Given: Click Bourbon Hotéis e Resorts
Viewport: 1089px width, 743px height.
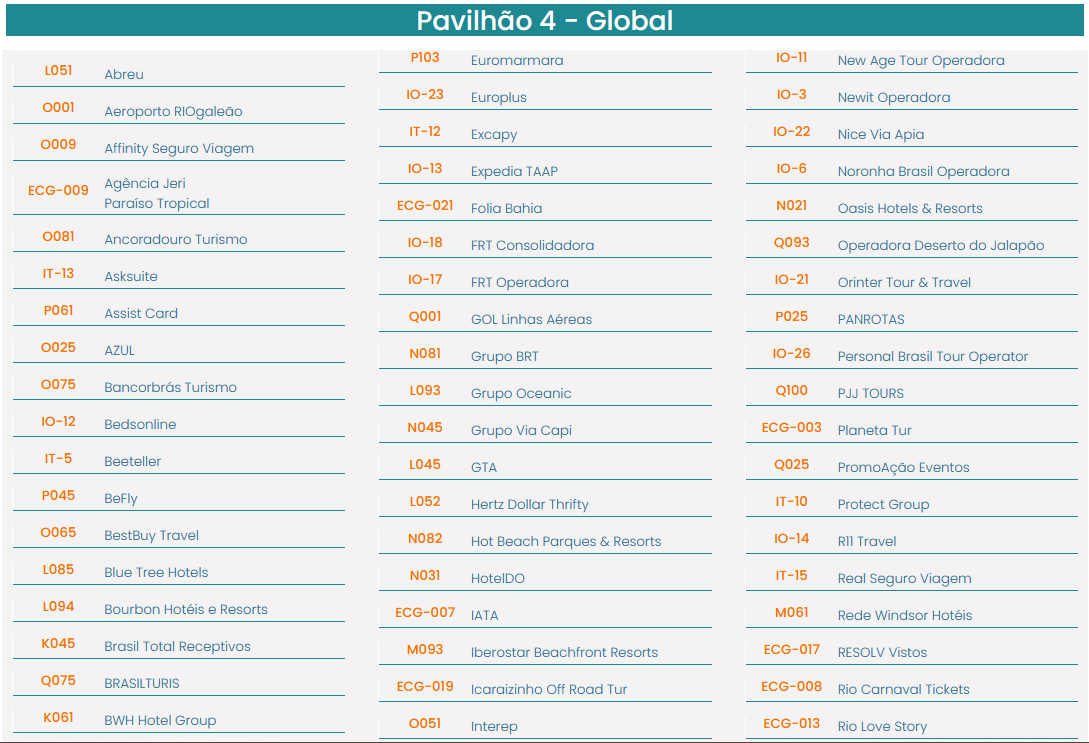Looking at the screenshot, I should tap(185, 609).
